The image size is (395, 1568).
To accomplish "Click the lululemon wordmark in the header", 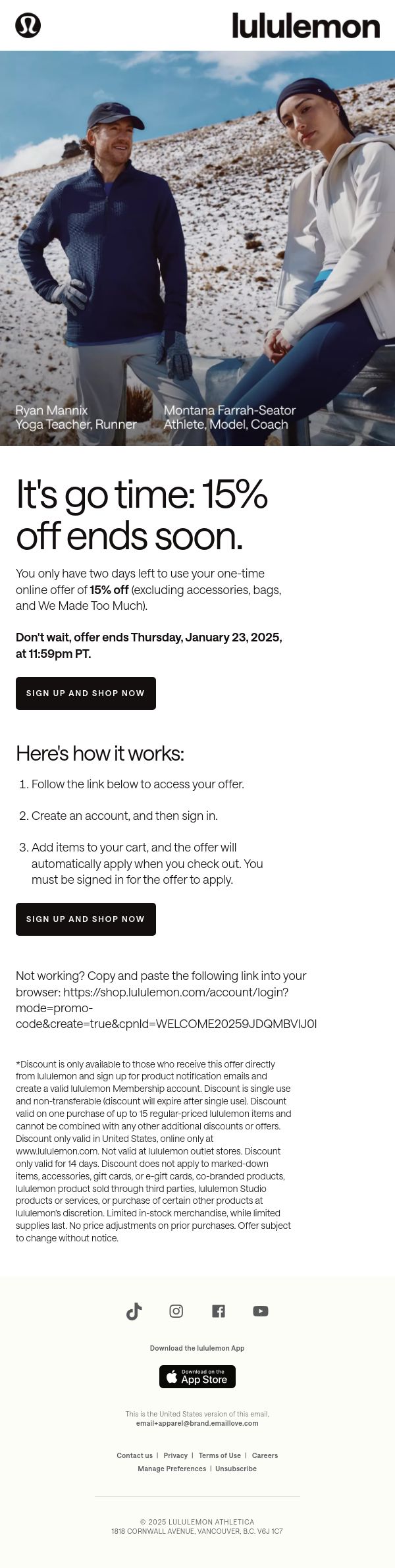I will coord(306,26).
